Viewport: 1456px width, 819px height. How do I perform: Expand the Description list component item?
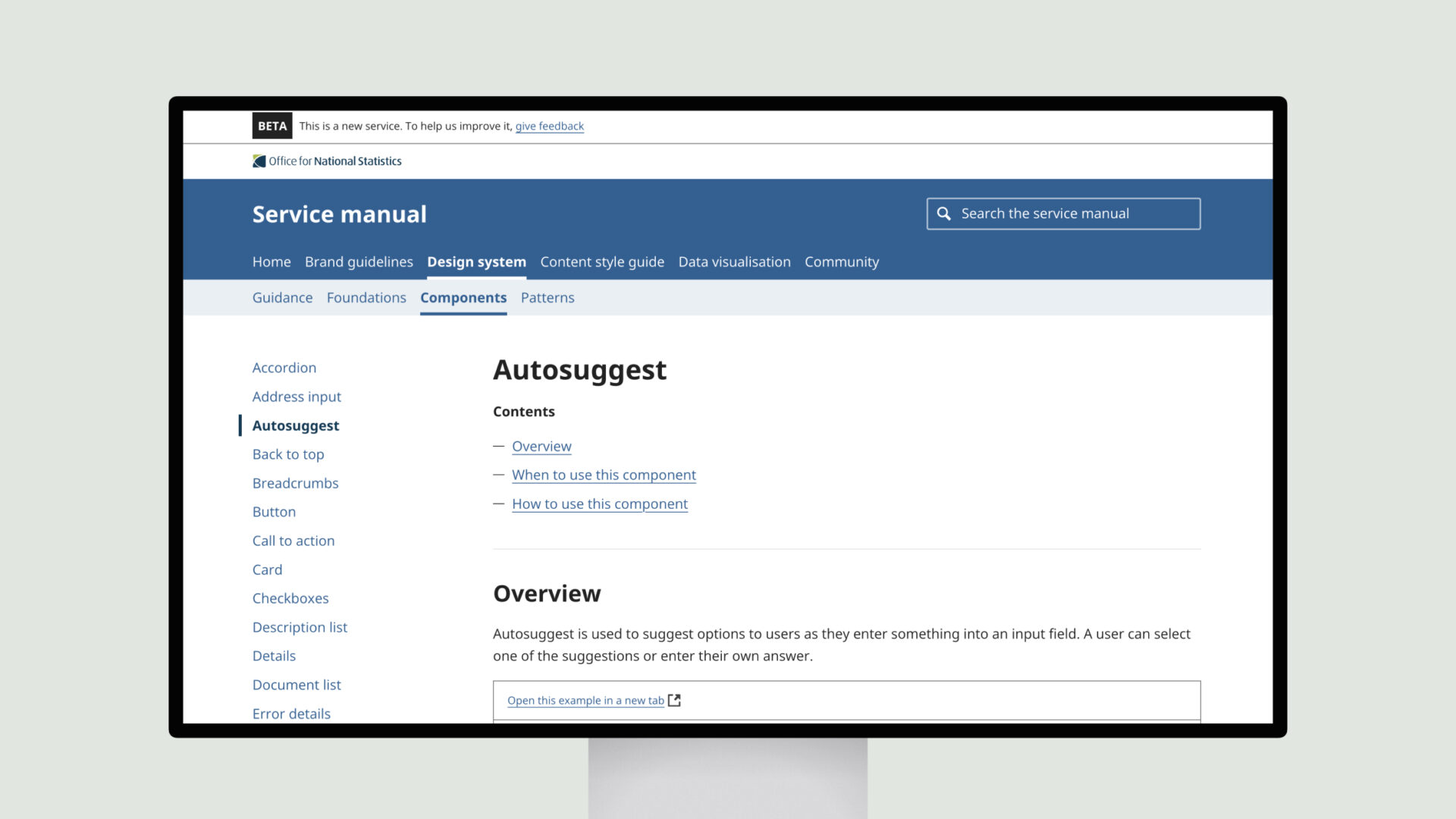pyautogui.click(x=300, y=627)
